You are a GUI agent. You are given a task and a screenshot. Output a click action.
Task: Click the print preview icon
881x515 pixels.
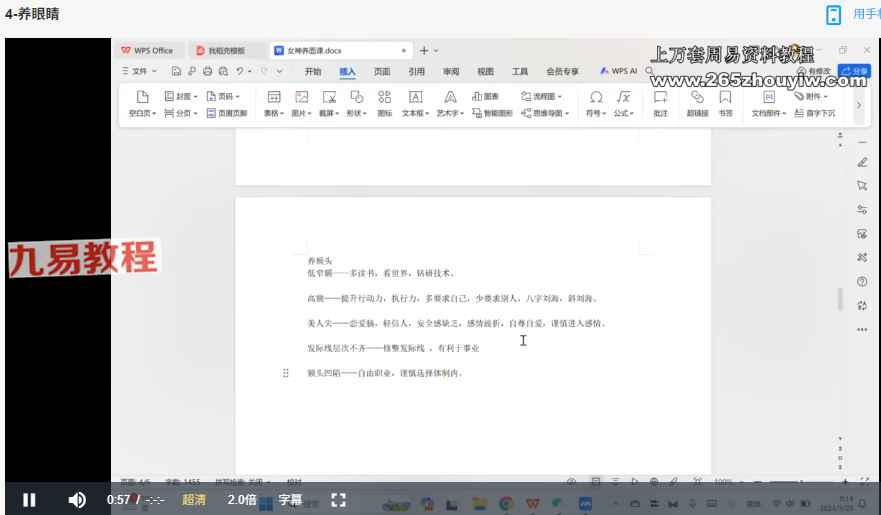223,71
